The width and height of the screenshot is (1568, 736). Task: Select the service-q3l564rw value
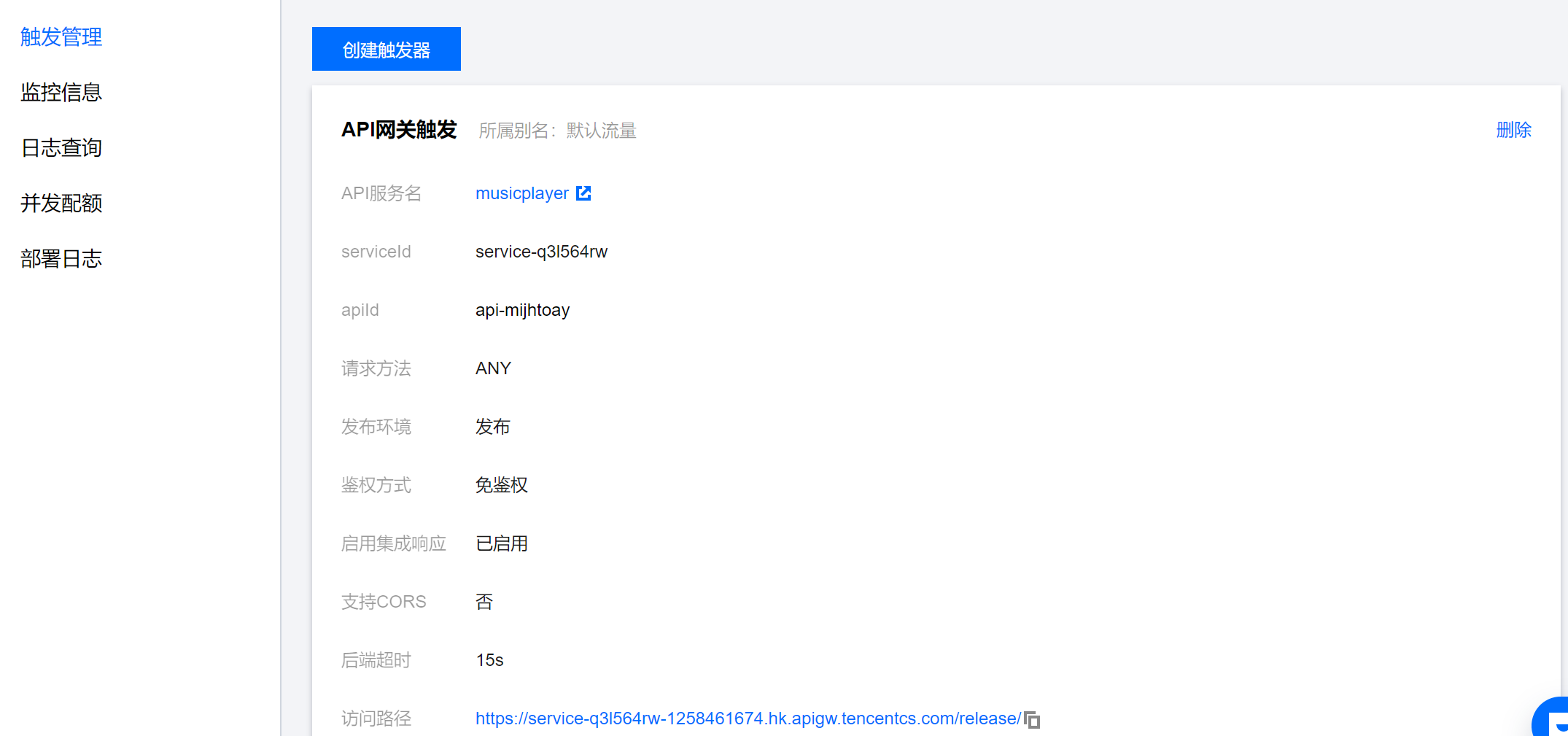click(x=541, y=252)
